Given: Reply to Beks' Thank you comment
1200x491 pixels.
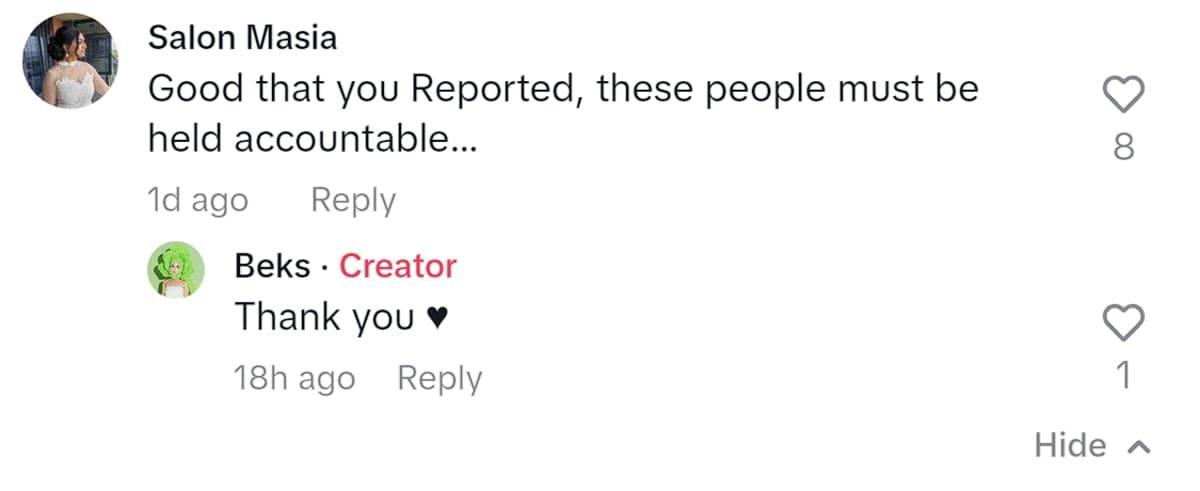Looking at the screenshot, I should (439, 379).
